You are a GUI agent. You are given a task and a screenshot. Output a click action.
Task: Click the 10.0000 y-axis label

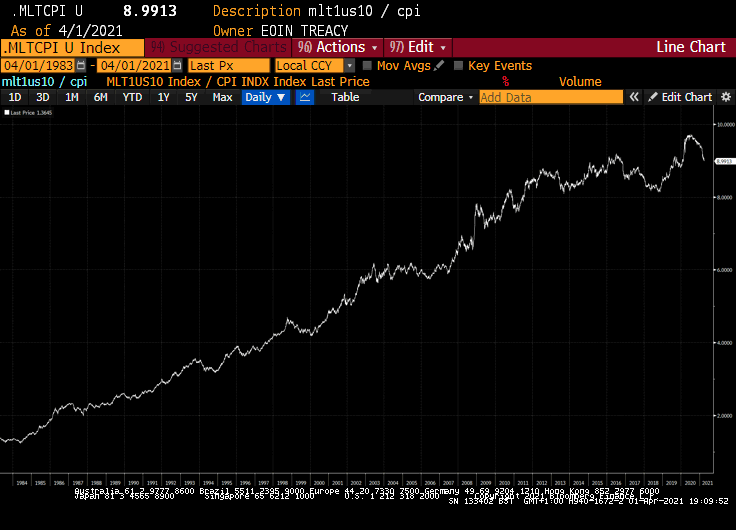[726, 124]
